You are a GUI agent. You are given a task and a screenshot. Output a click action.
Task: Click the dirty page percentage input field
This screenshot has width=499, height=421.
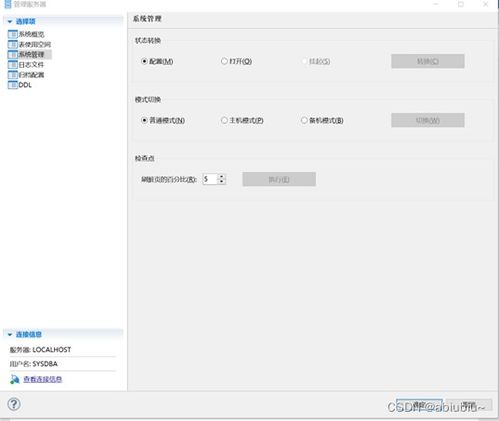[210, 179]
